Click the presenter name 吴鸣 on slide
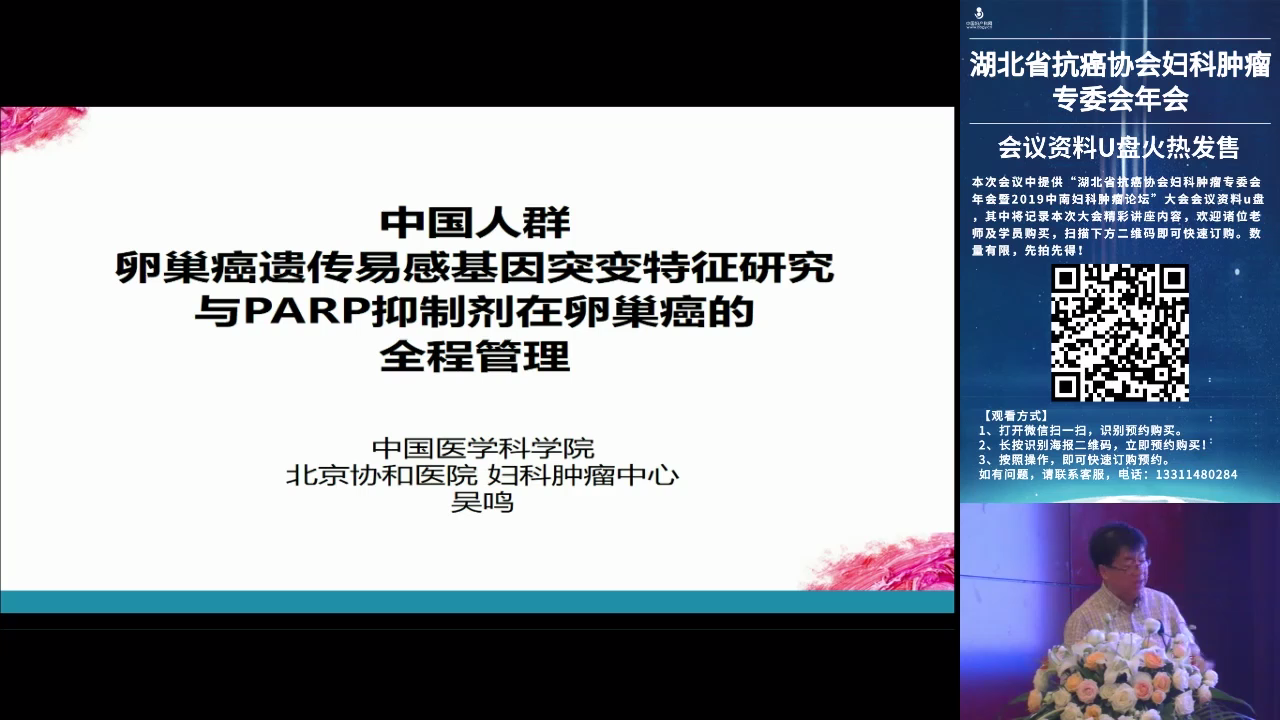This screenshot has width=1280, height=720. tap(482, 503)
